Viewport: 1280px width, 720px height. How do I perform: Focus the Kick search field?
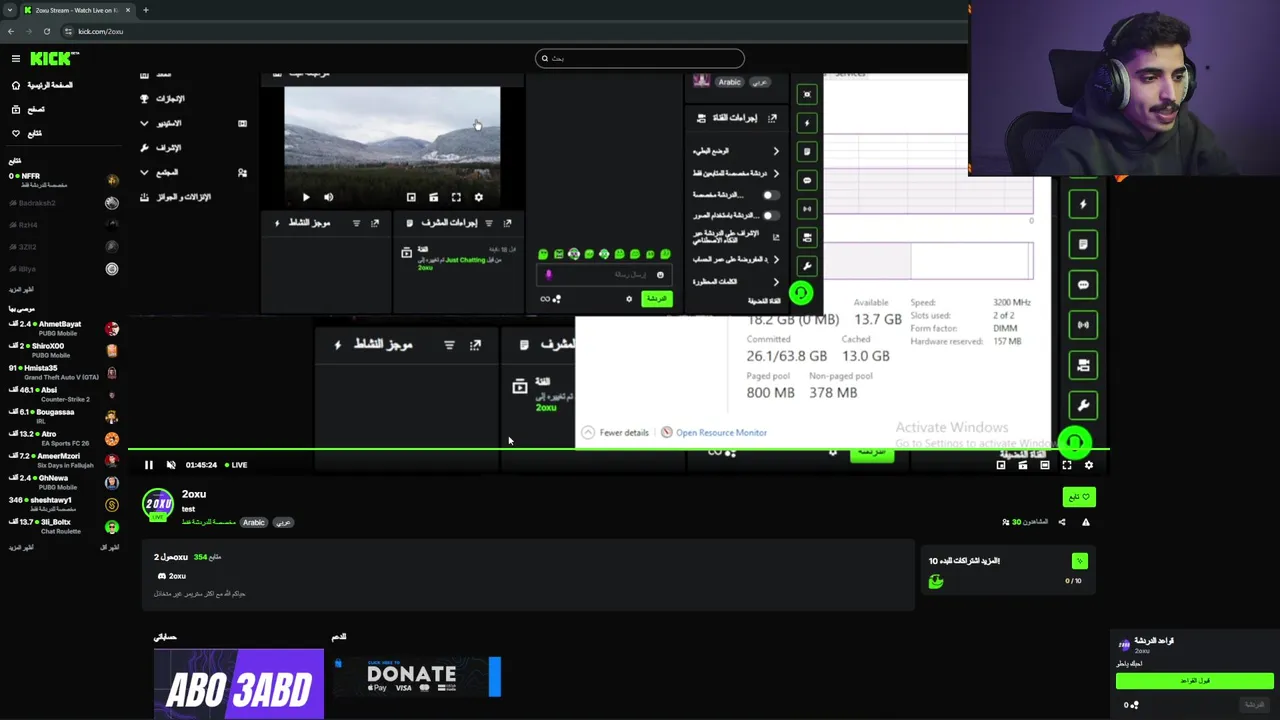640,58
